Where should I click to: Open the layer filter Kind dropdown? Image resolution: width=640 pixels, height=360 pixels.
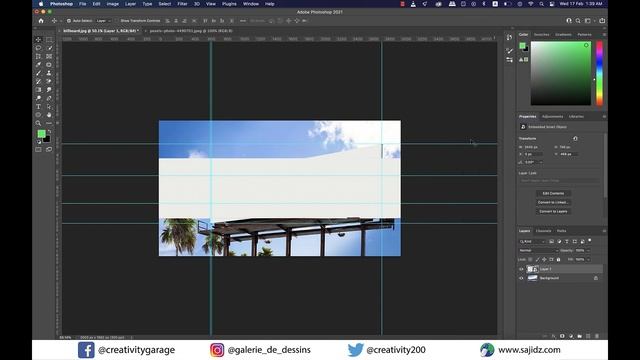(532, 241)
